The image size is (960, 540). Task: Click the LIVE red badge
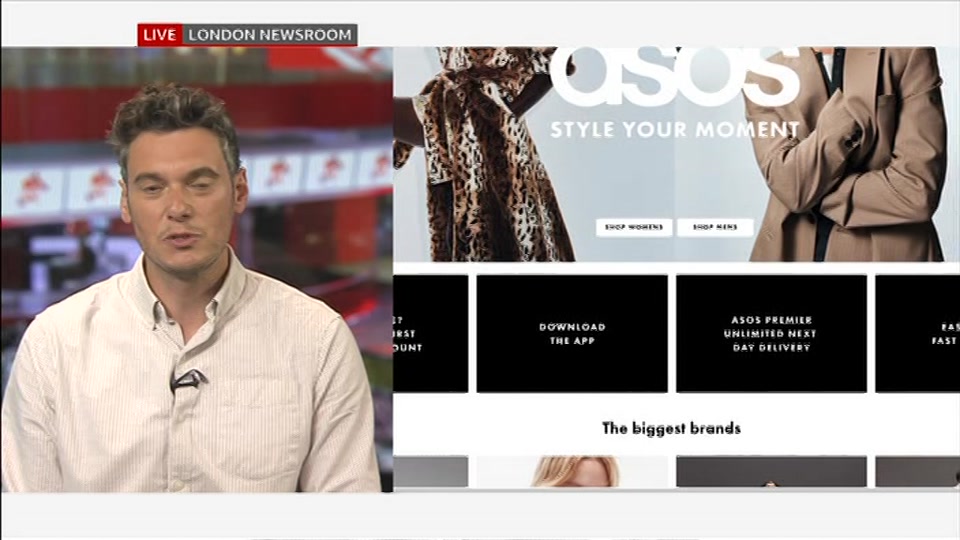[160, 35]
